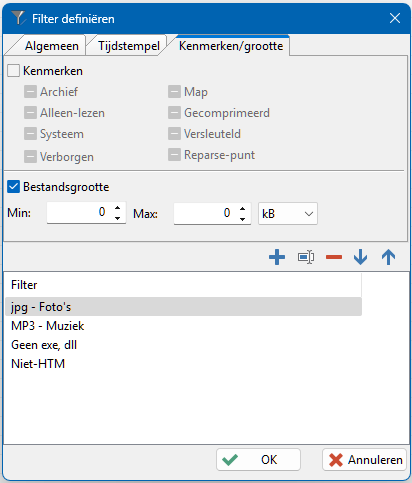The height and width of the screenshot is (483, 412).
Task: Add a new filter with plus icon
Action: [277, 257]
